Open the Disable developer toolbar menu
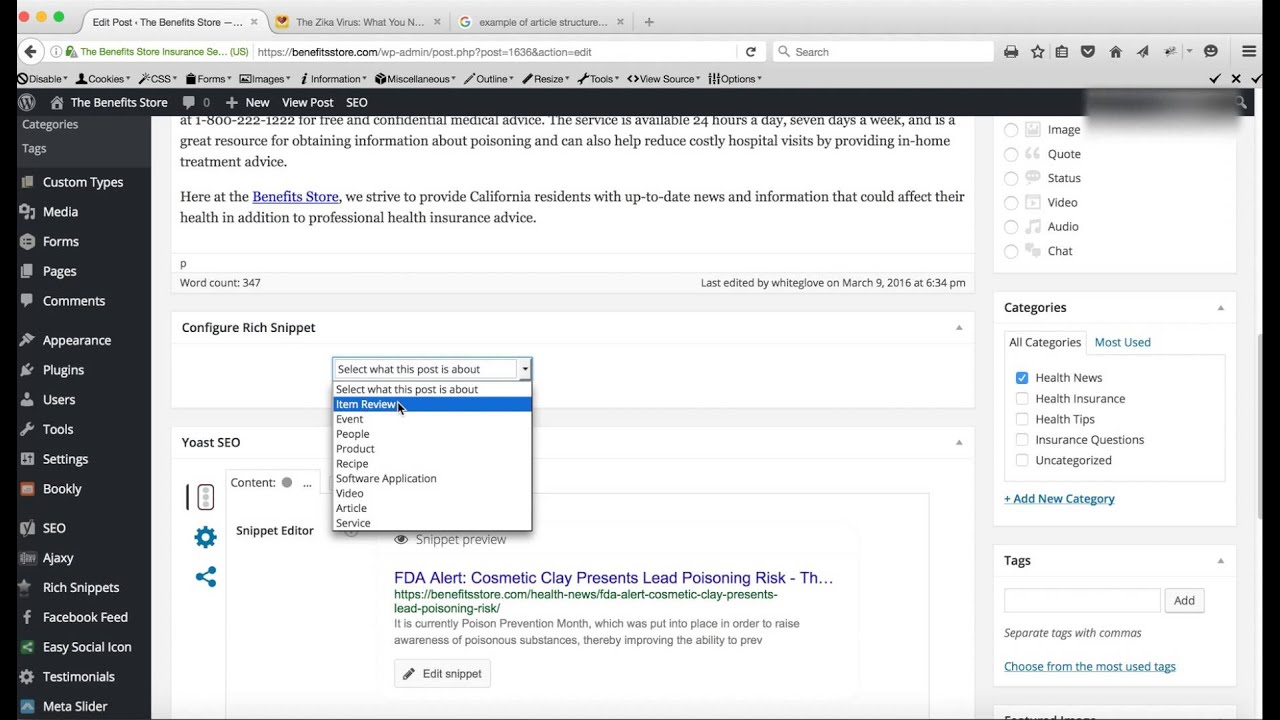 pos(44,79)
